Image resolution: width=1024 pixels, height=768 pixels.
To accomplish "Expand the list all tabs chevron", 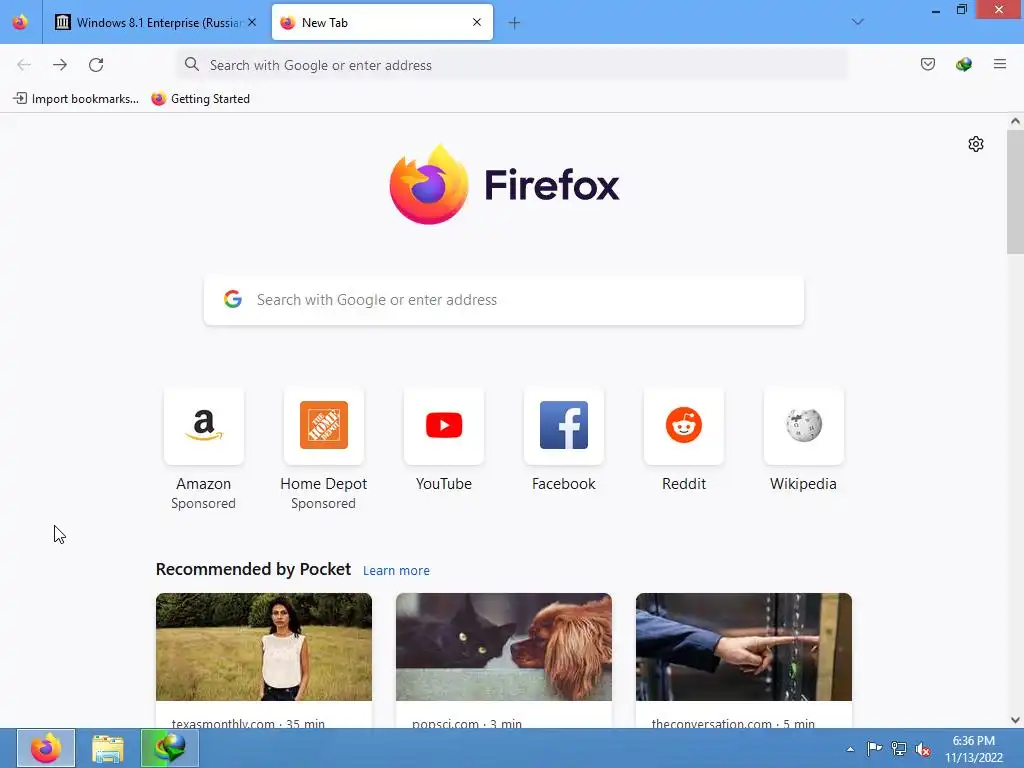I will pyautogui.click(x=857, y=22).
